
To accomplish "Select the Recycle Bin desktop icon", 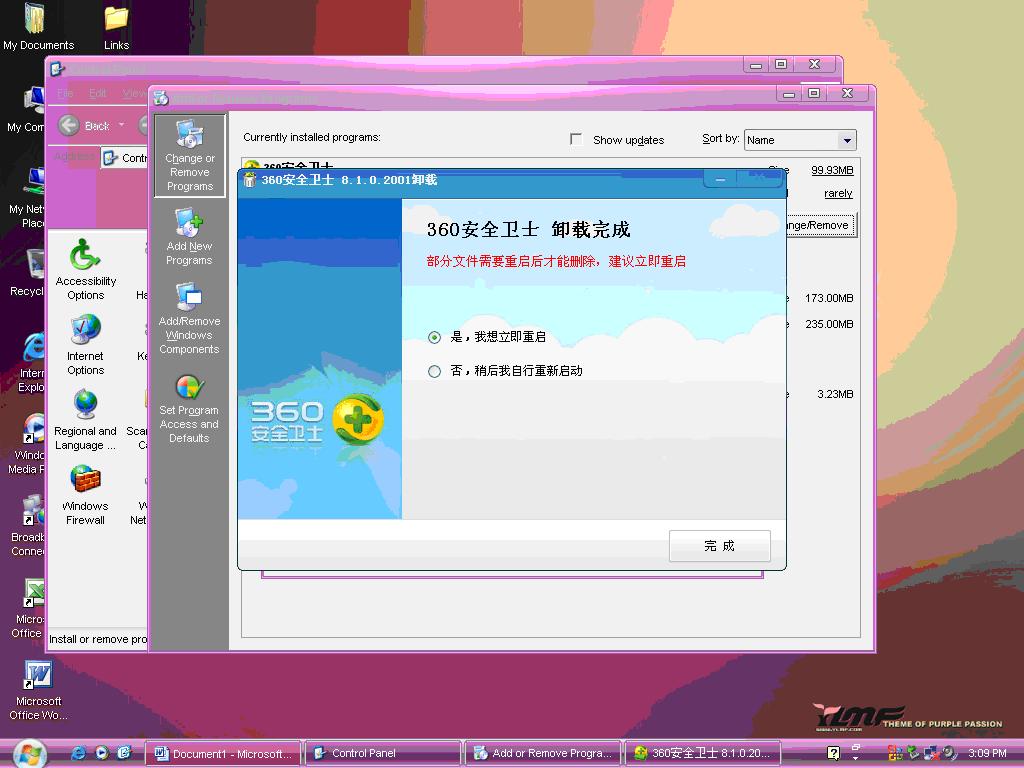I will pyautogui.click(x=27, y=274).
